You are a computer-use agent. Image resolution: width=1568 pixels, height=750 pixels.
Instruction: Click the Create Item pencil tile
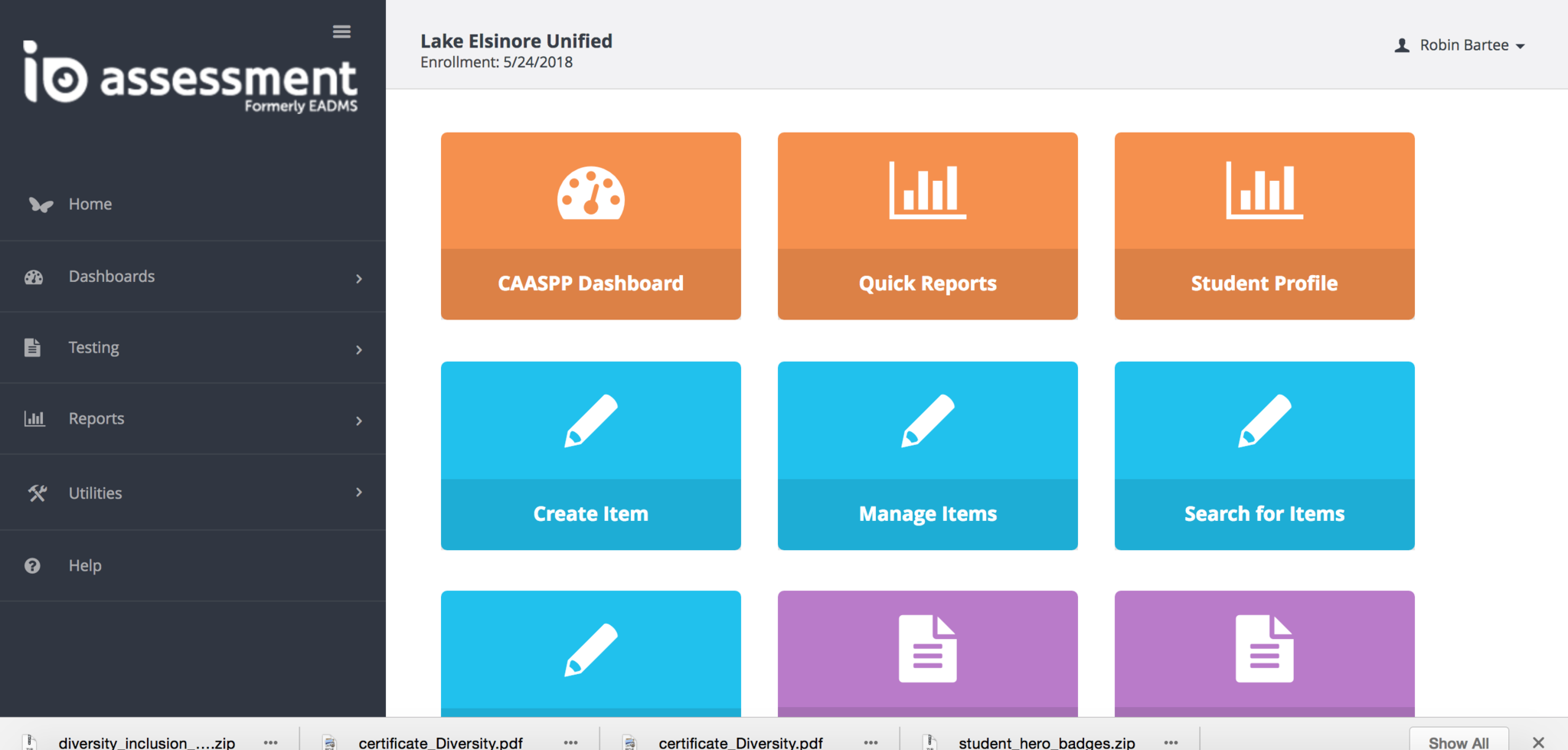click(590, 455)
